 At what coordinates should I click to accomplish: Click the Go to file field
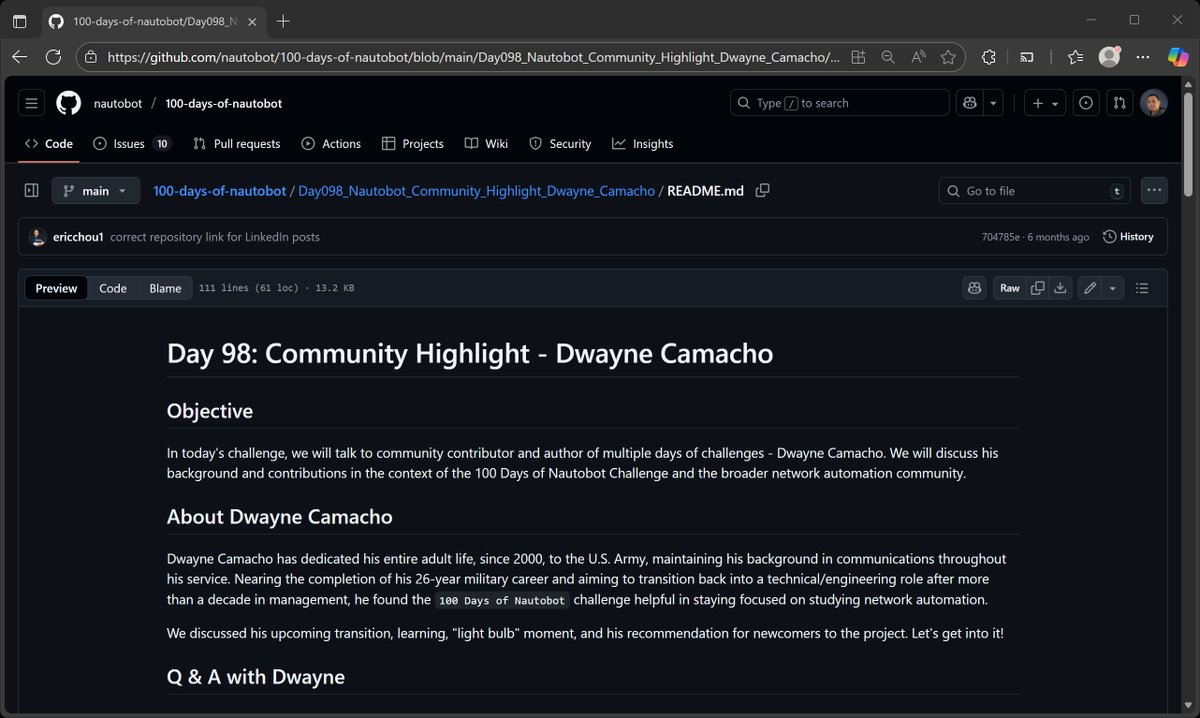(x=1035, y=190)
